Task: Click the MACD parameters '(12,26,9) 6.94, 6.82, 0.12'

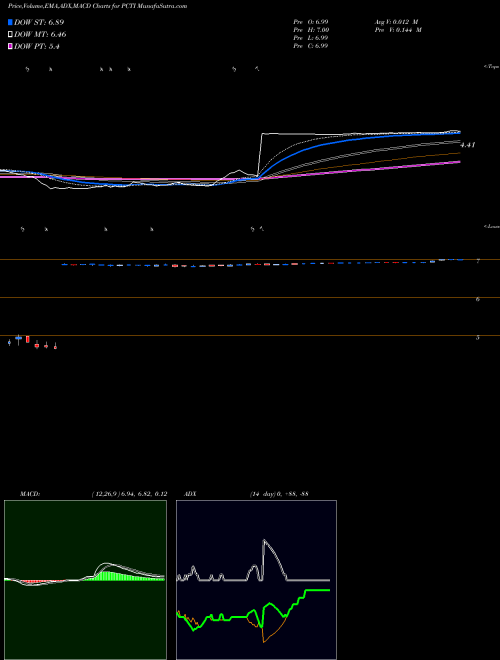Action: (129, 493)
